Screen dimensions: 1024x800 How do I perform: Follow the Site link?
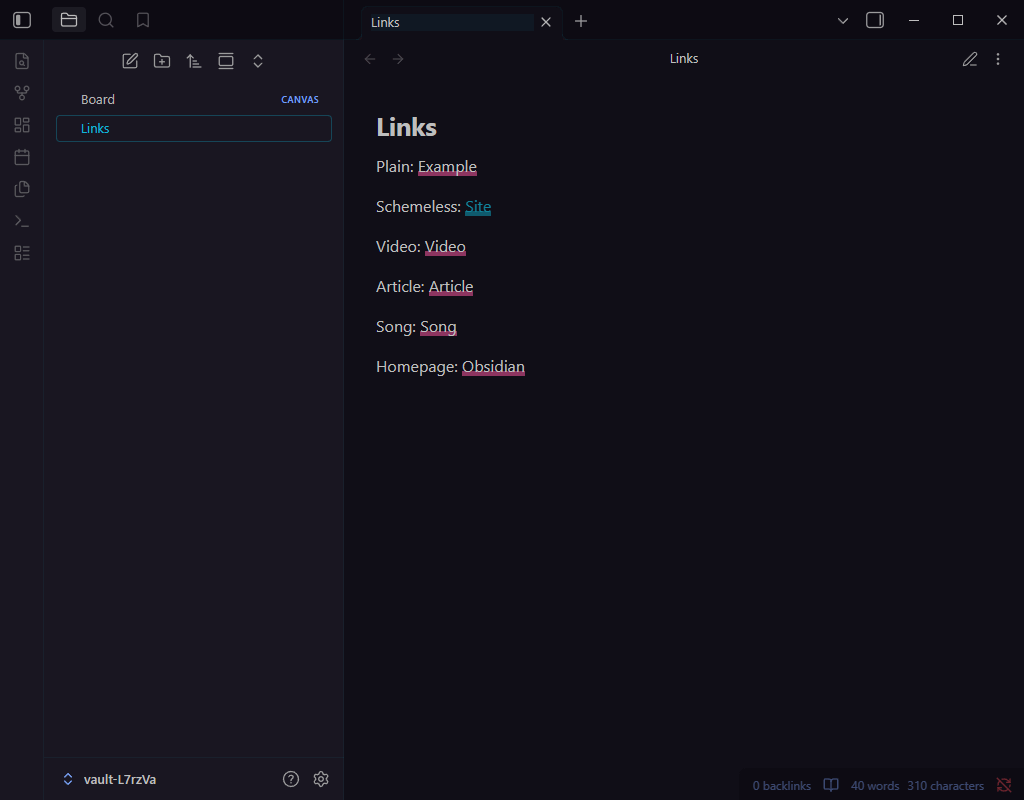(x=478, y=206)
